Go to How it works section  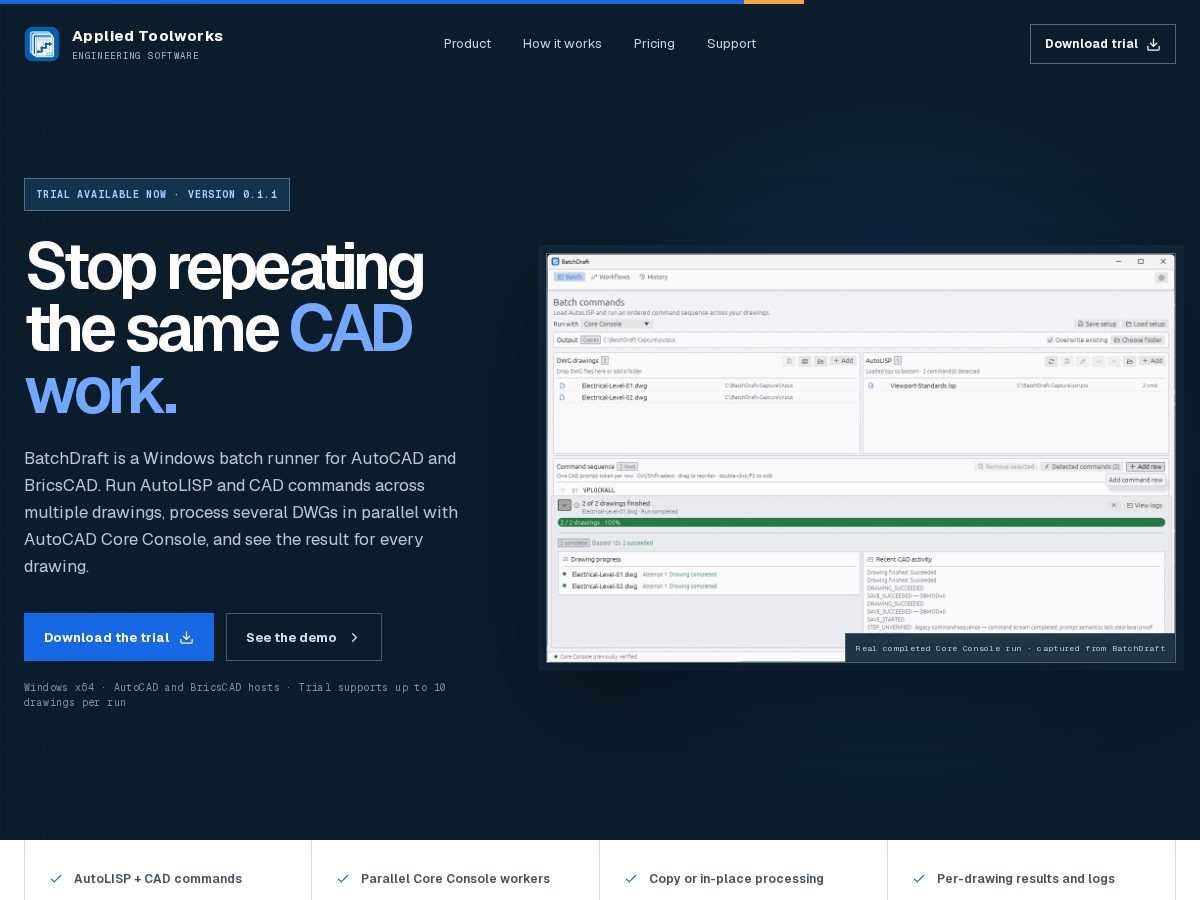pos(562,44)
